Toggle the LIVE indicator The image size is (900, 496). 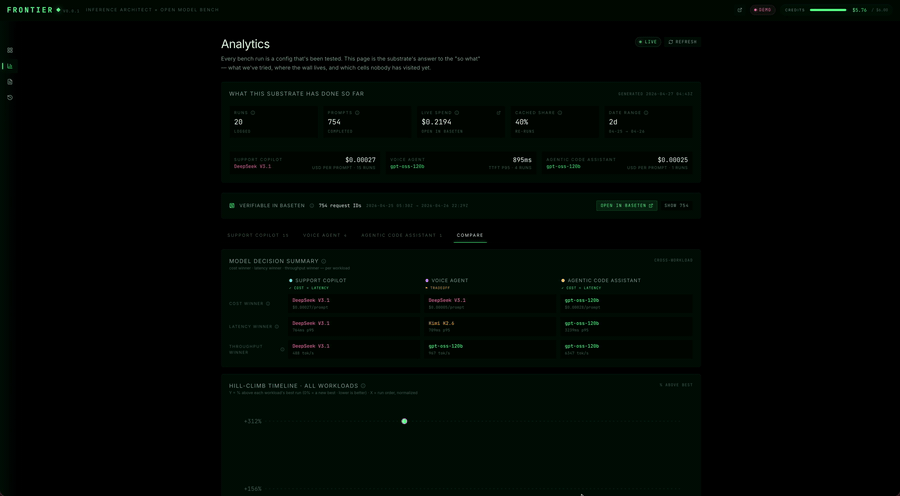(x=648, y=42)
